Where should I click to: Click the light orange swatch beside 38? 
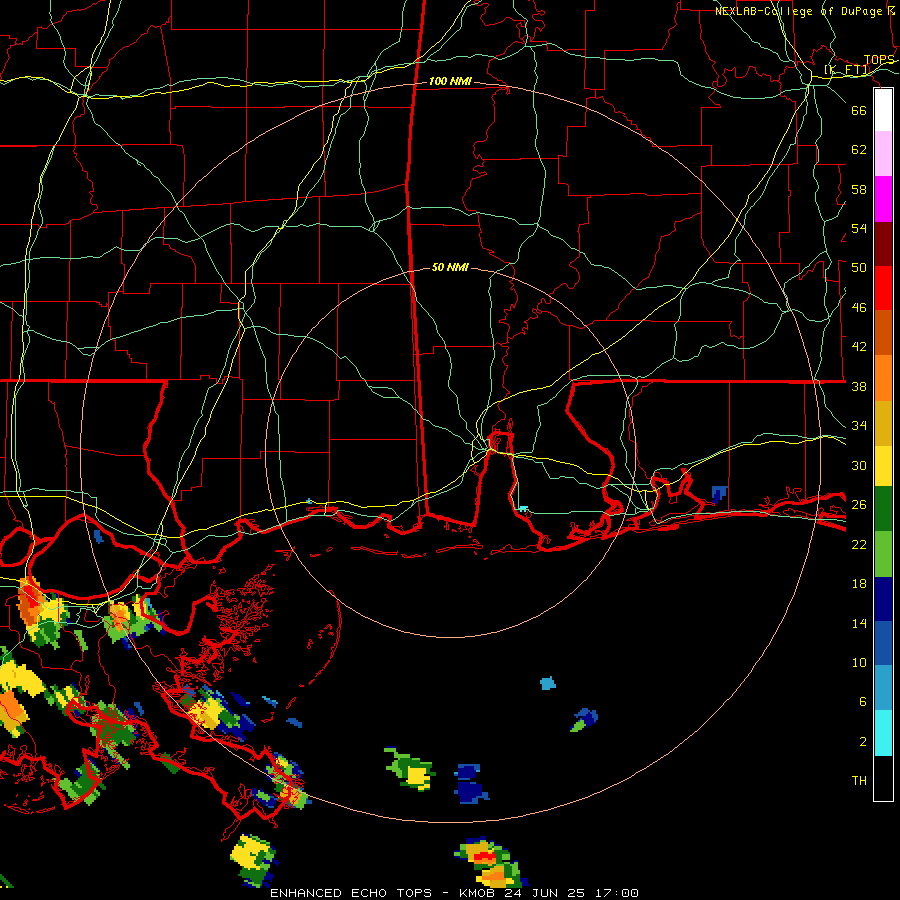pos(883,378)
